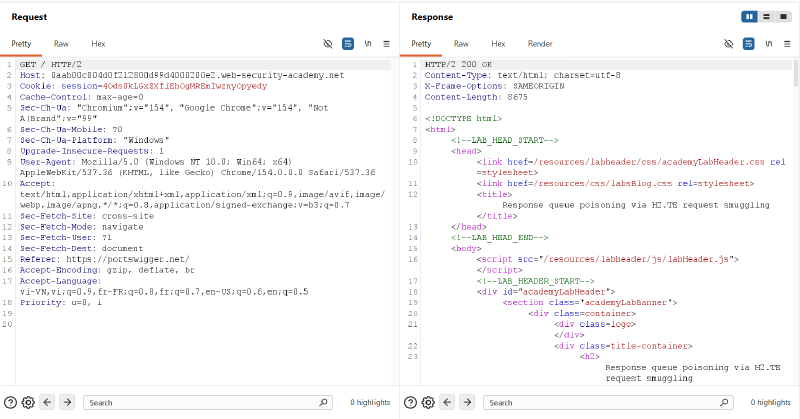800x419 pixels.
Task: Click the 'Sec-Ch-Ua-Platform: "Windows"' header
Action: pos(94,140)
